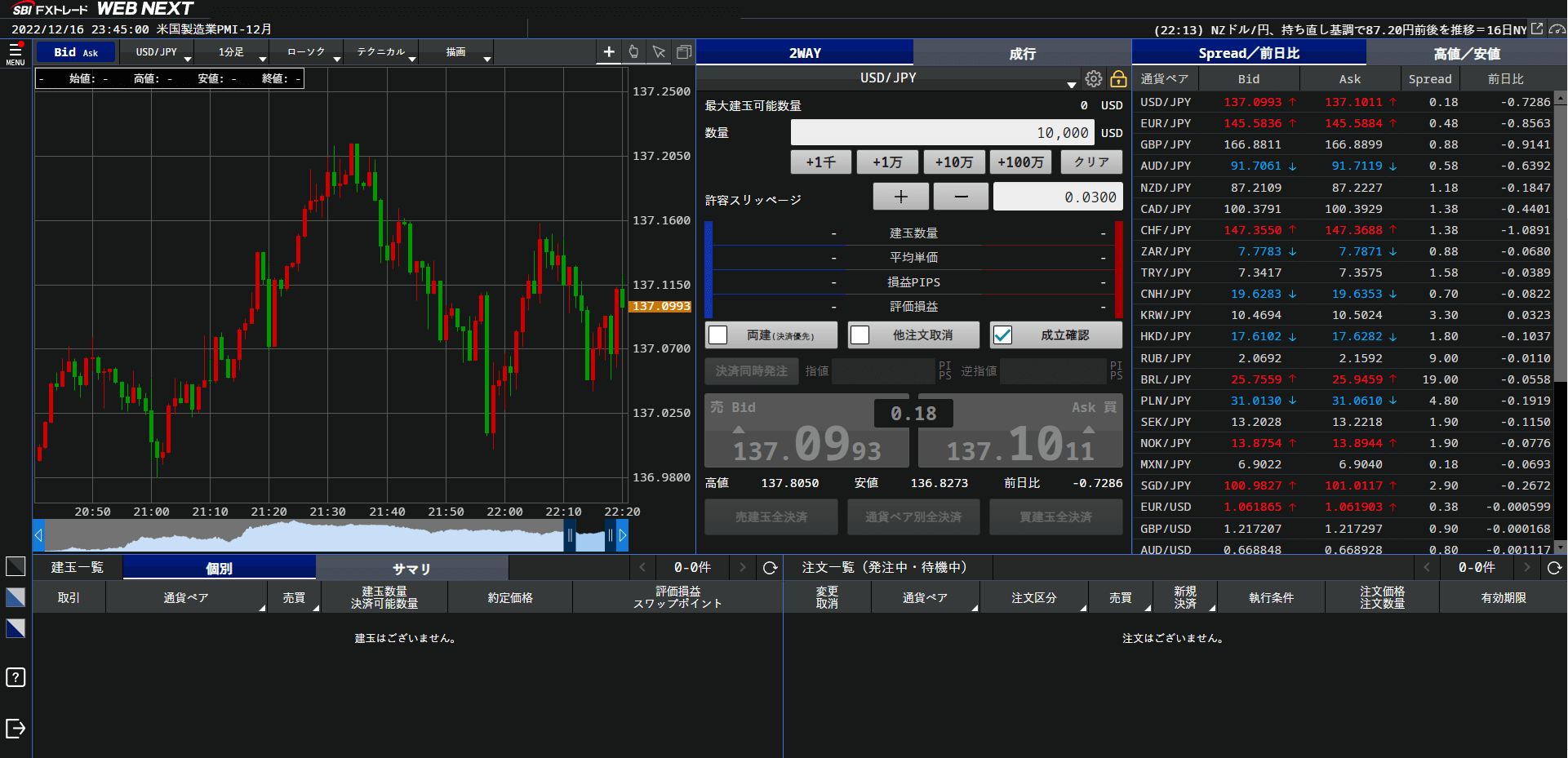Select the hand pan tool on chart
This screenshot has height=758, width=1568.
point(634,52)
